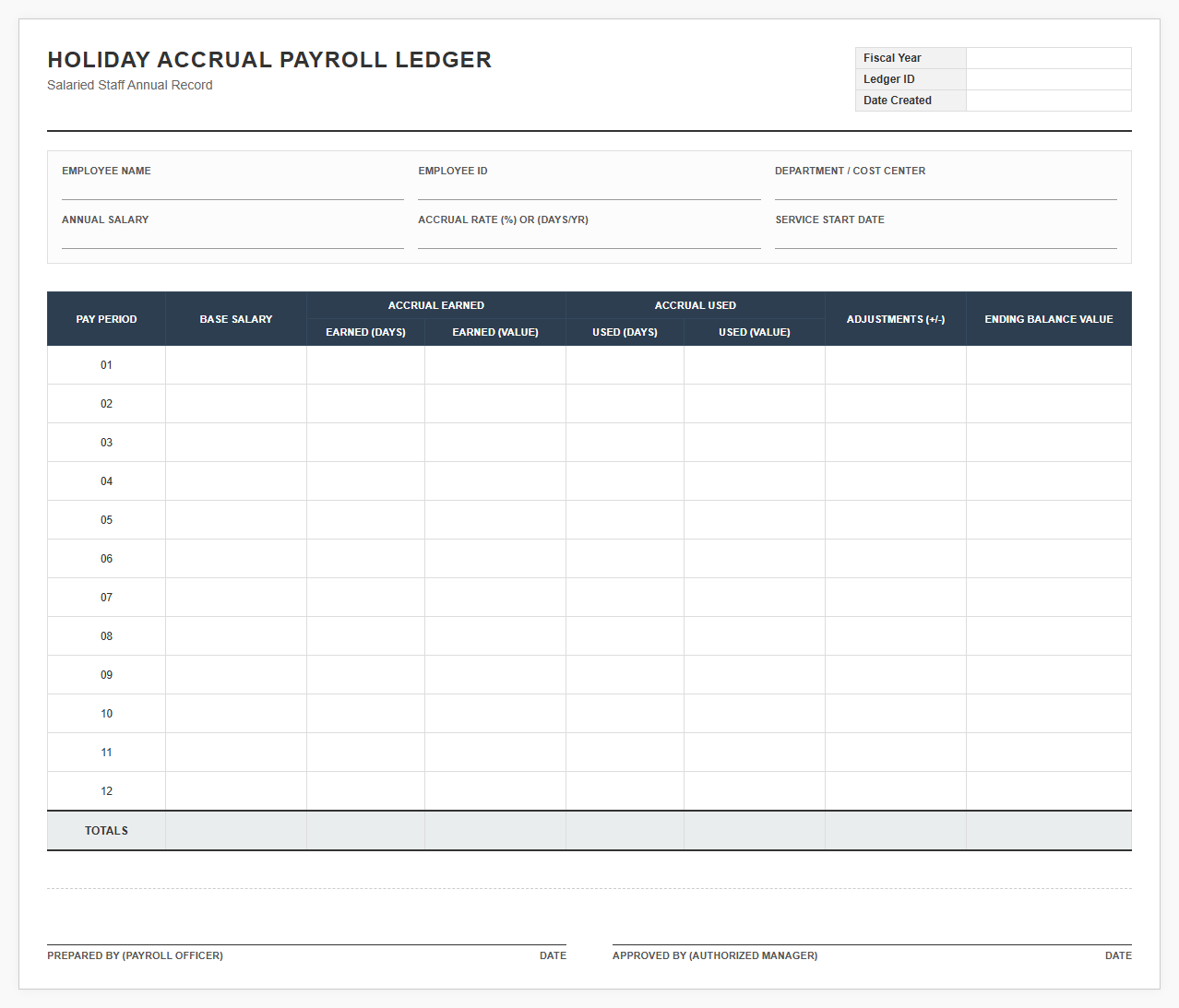
Task: Click Used (Days) cell in row 04
Action: click(x=625, y=481)
